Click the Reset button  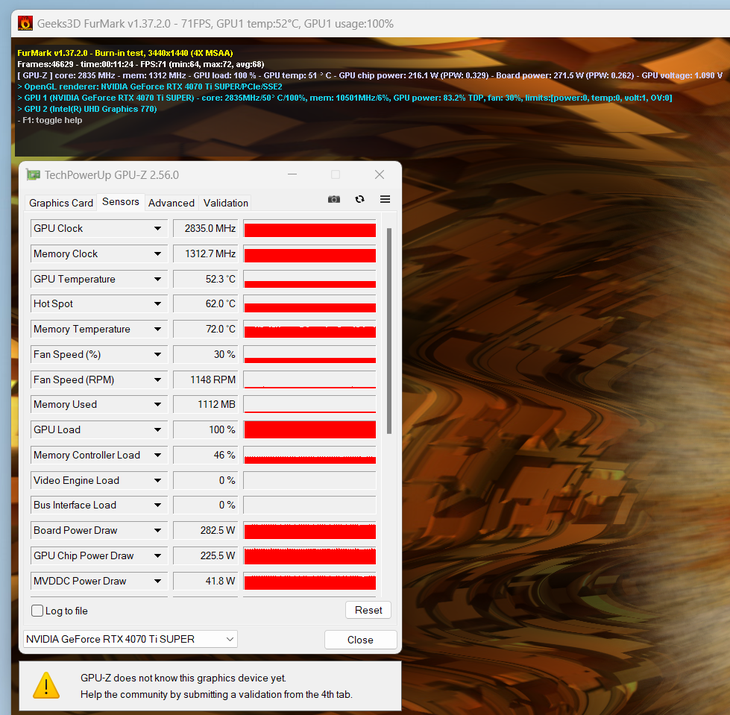pyautogui.click(x=368, y=610)
